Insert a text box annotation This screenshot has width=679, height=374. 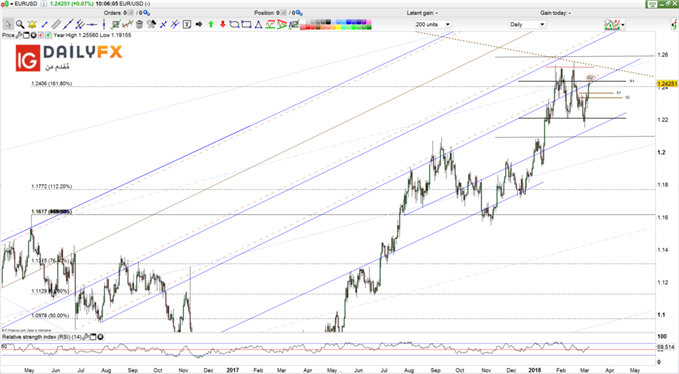(187, 25)
